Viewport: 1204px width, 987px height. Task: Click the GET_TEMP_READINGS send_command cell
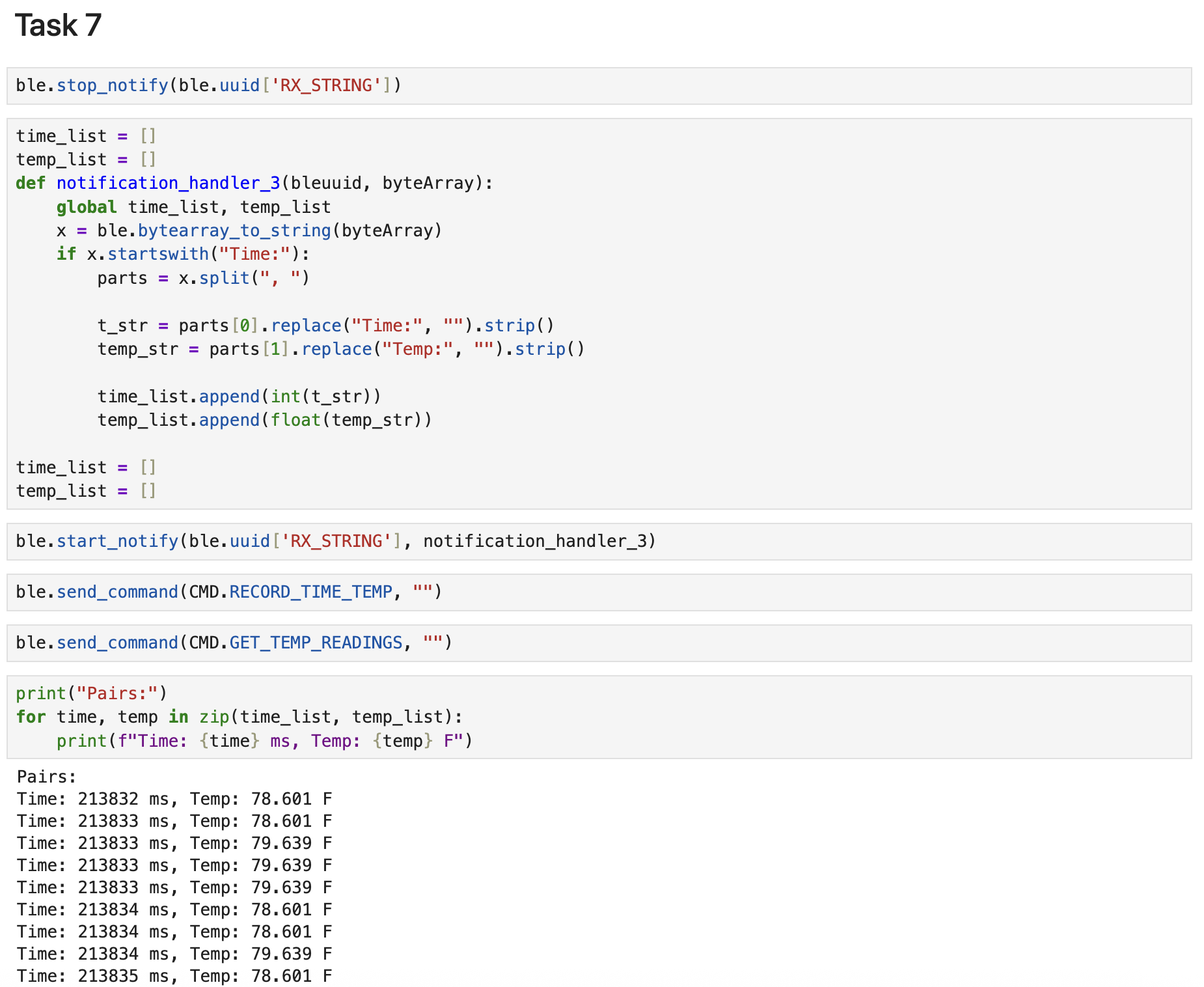(x=234, y=643)
